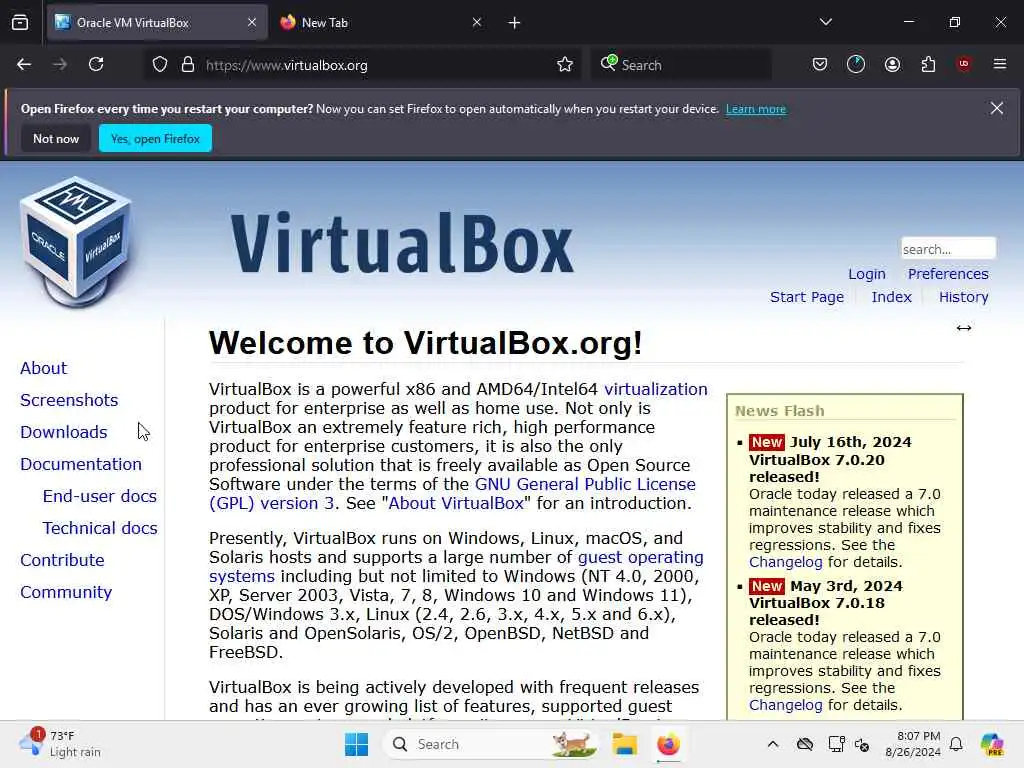1024x768 pixels.
Task: Reload the page with the refresh icon
Action: [x=96, y=64]
